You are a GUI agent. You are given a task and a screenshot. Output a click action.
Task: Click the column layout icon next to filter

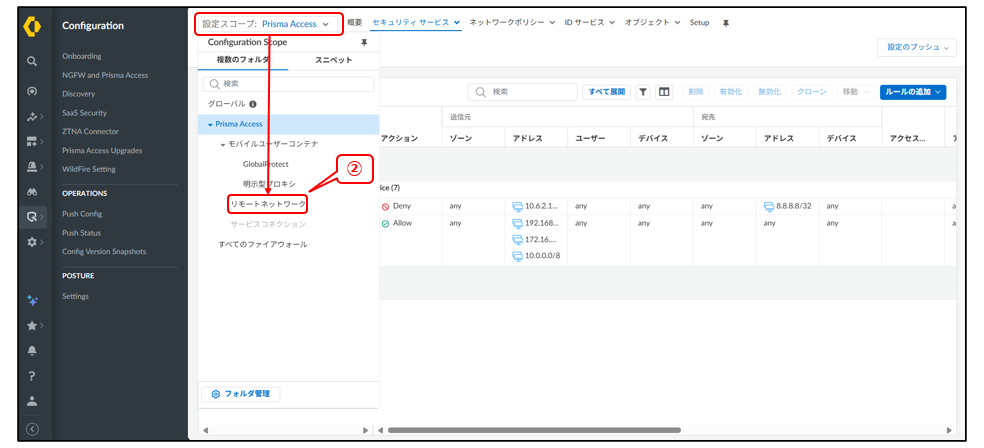(664, 92)
